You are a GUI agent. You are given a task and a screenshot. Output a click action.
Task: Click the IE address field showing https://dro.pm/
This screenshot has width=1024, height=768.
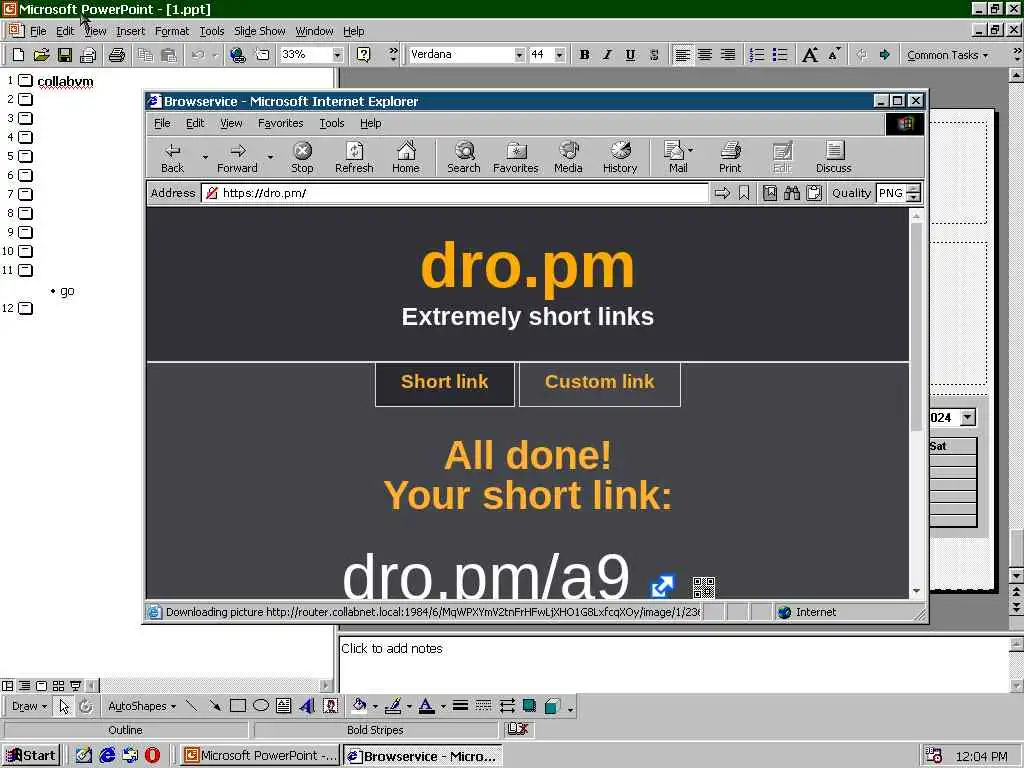[x=455, y=193]
